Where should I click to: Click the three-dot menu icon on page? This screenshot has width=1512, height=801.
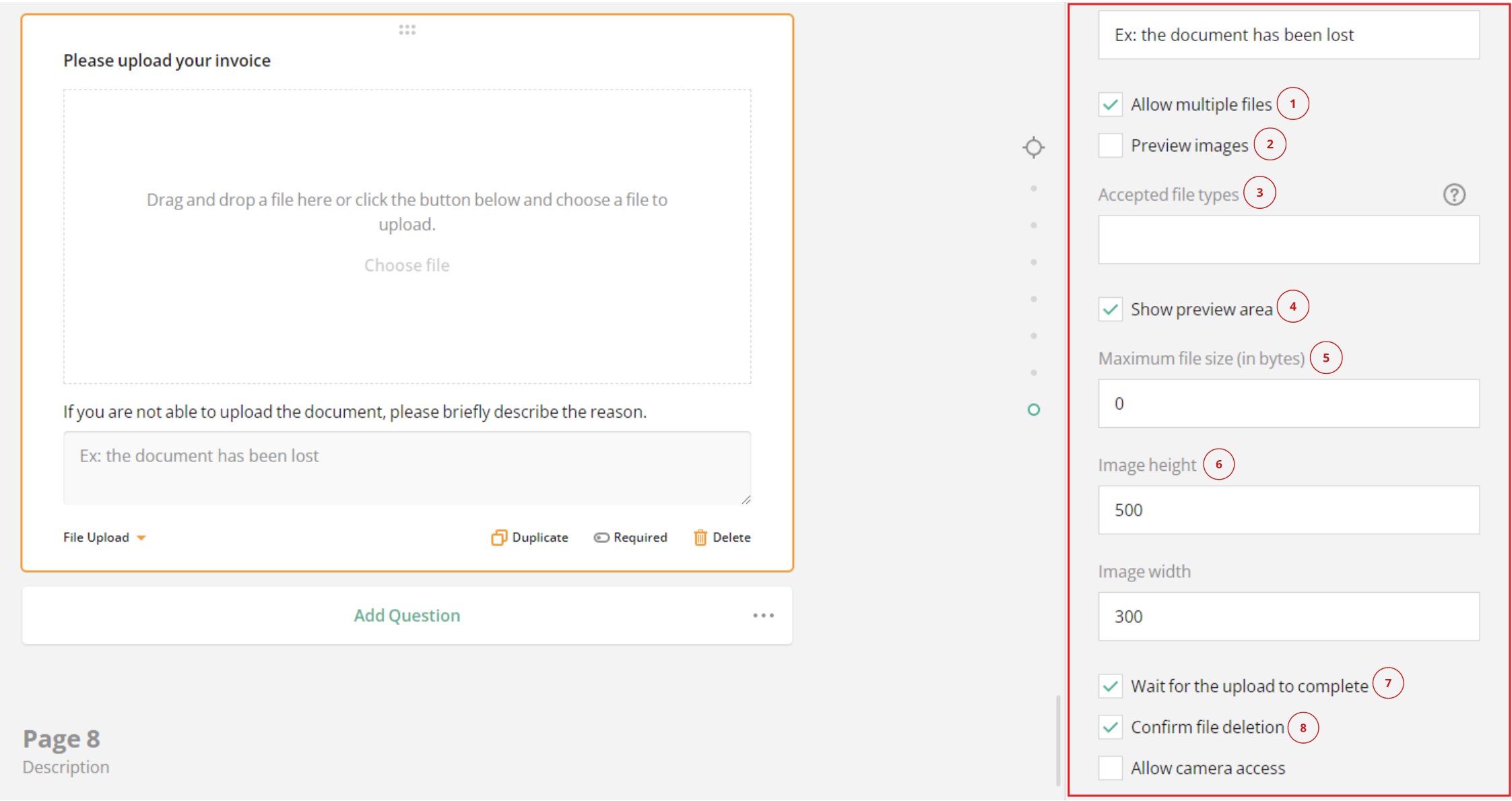pos(763,615)
